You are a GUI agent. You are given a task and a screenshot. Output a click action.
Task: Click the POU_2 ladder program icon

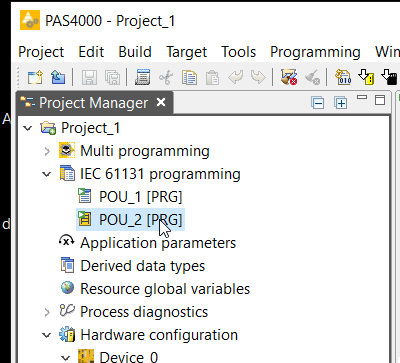point(85,219)
